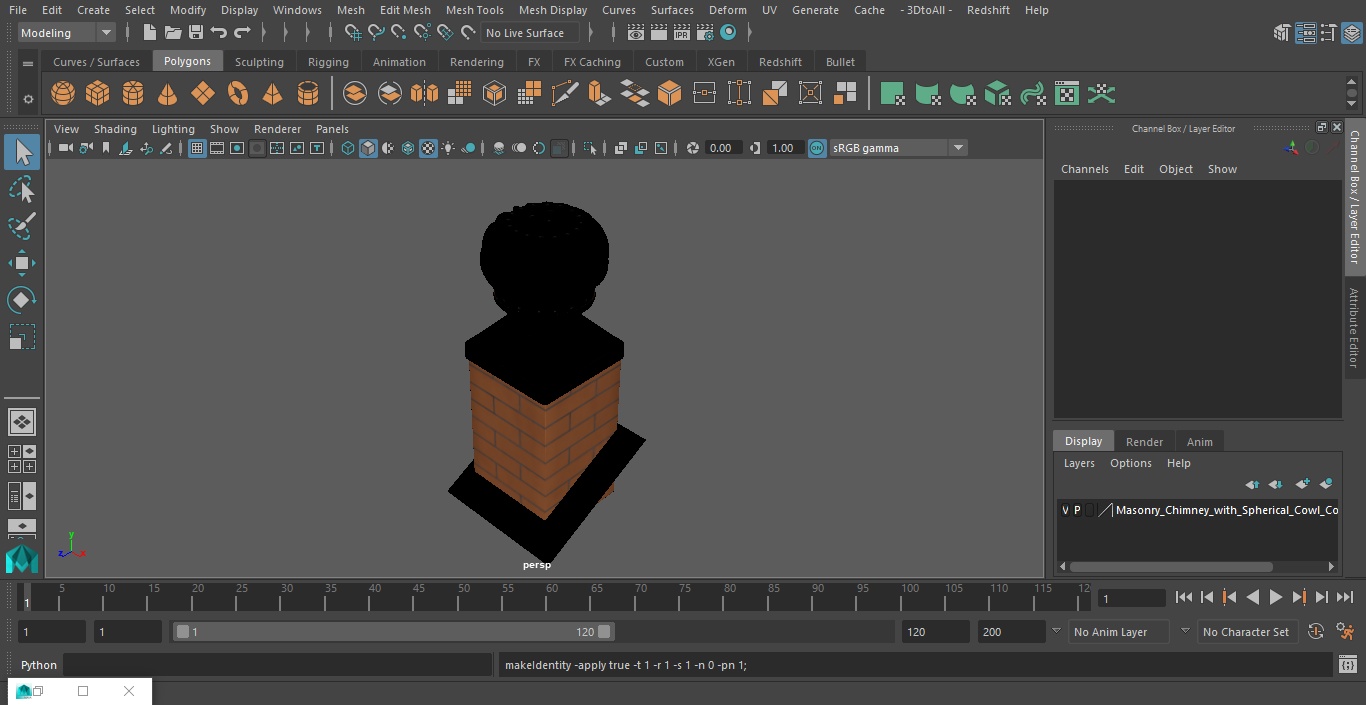Open the shelf menu tab options
This screenshot has width=1366, height=705.
point(28,63)
